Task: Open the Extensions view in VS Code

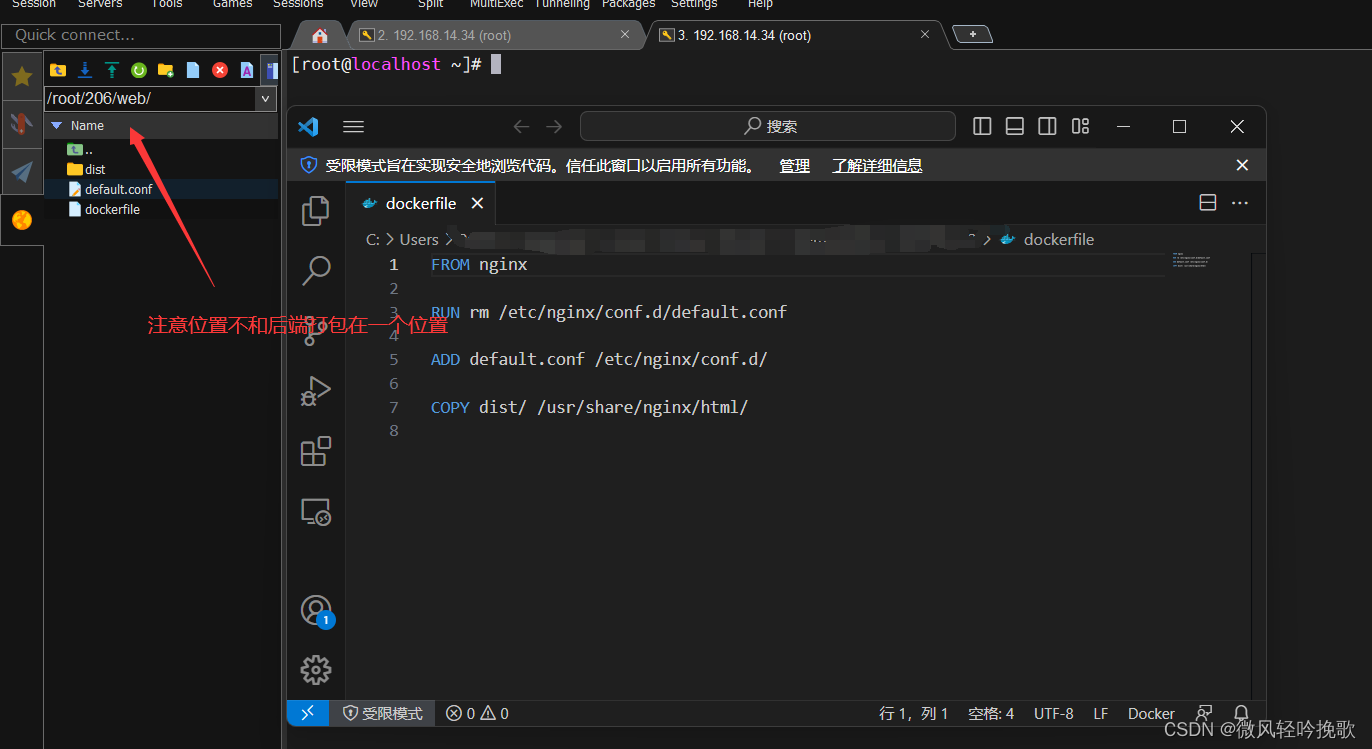Action: [x=316, y=451]
